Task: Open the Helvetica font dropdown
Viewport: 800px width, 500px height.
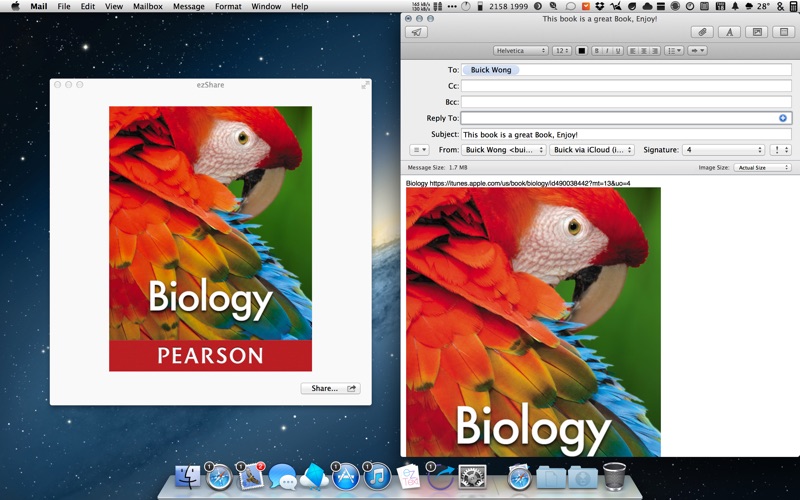Action: [520, 51]
